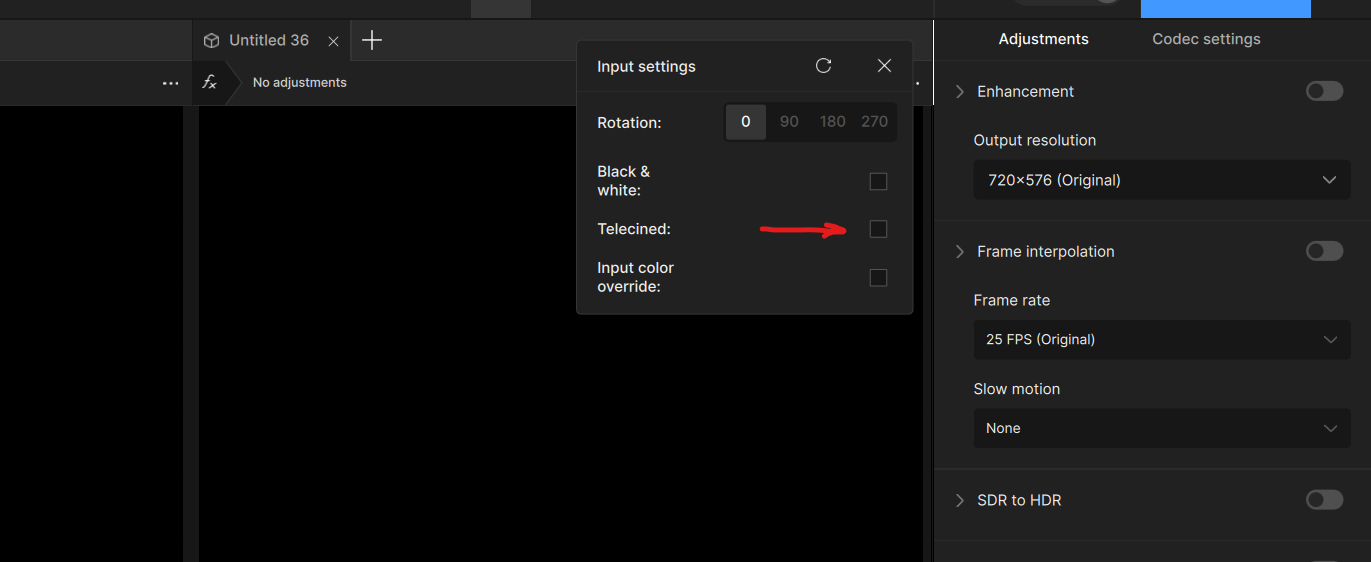
Task: Open the Slow motion dropdown
Action: click(1161, 428)
